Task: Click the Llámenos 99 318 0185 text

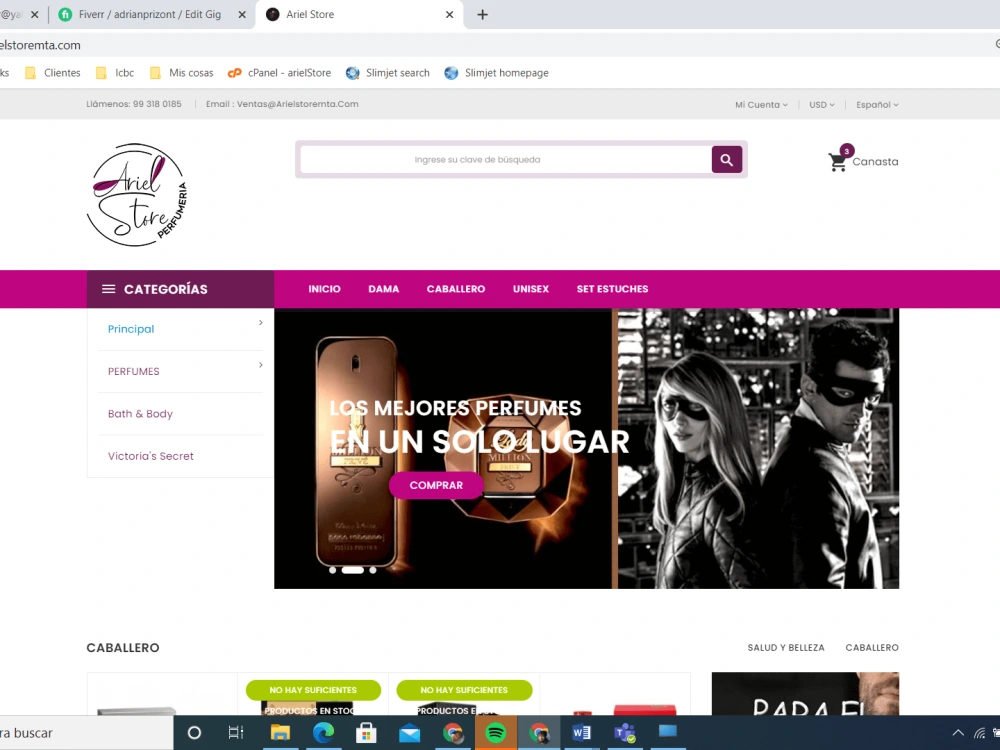Action: (x=134, y=104)
